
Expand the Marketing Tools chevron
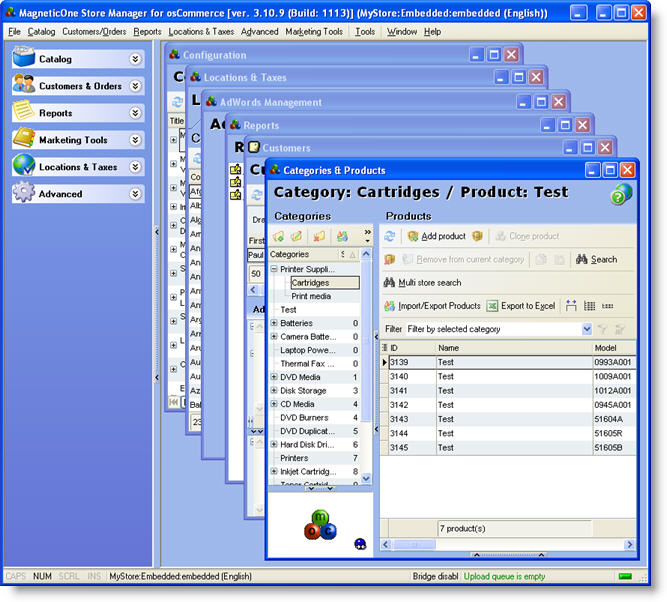tap(135, 140)
